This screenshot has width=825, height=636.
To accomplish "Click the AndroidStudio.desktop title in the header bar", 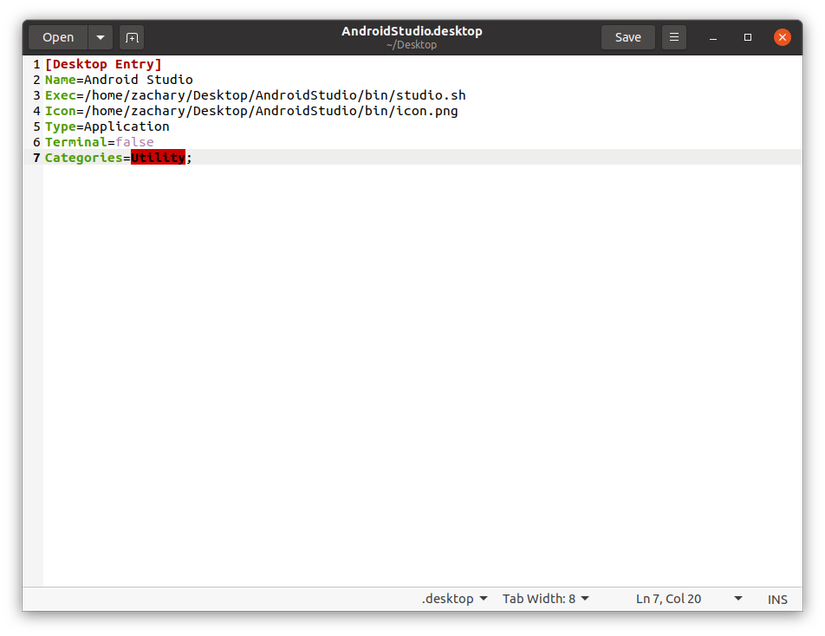I will [x=412, y=30].
